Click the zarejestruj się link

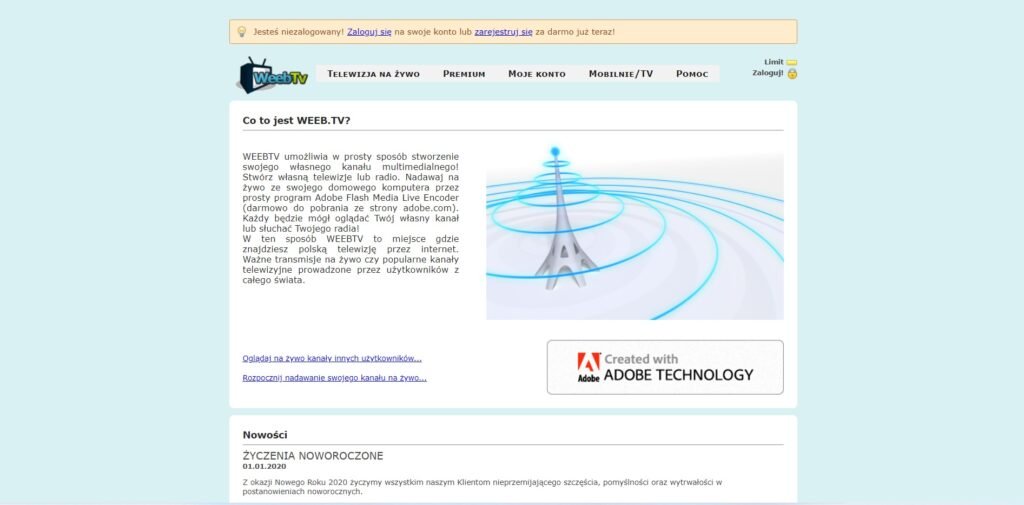[x=504, y=31]
